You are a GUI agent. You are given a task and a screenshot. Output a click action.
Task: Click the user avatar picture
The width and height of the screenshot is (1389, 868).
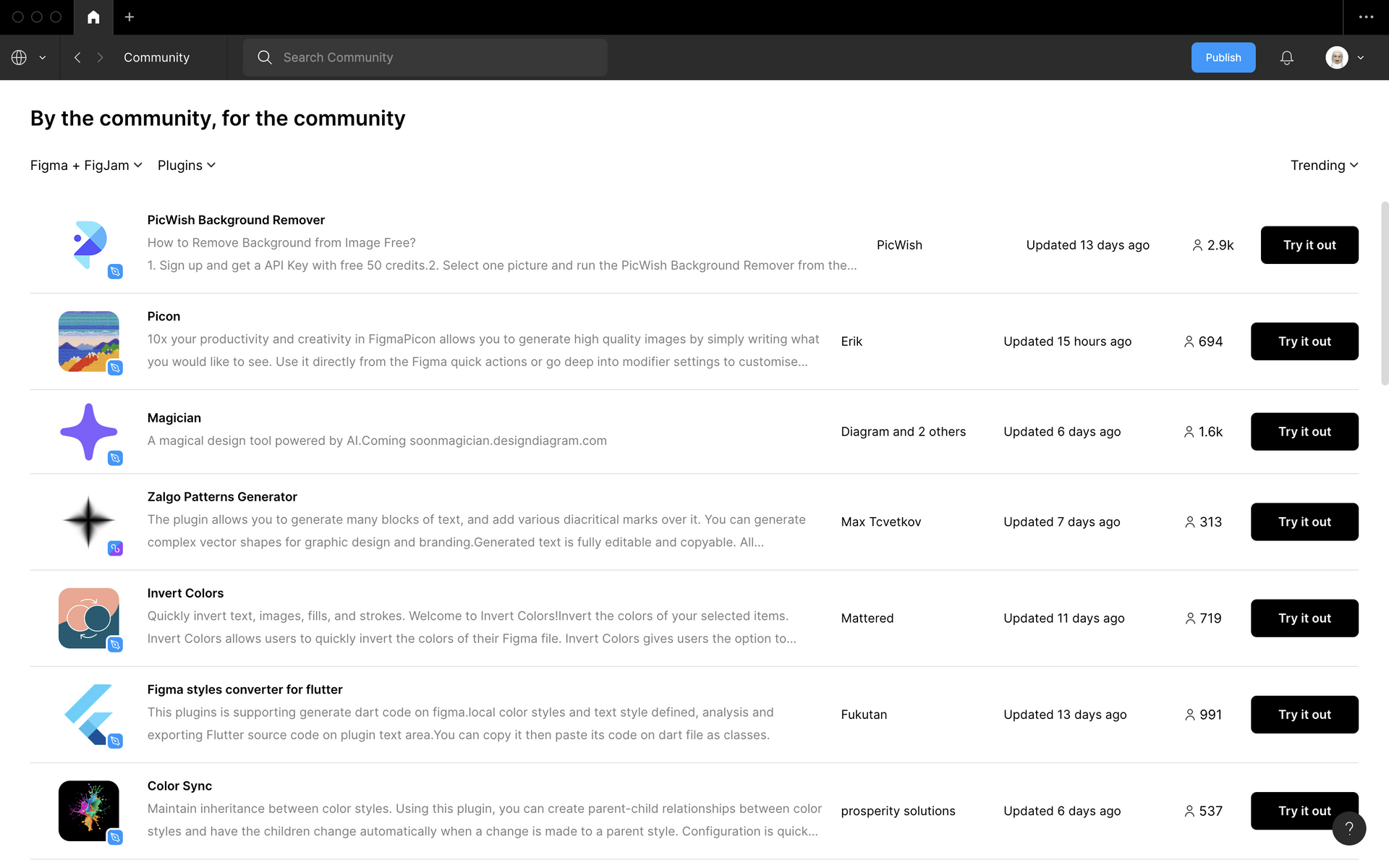click(1338, 57)
